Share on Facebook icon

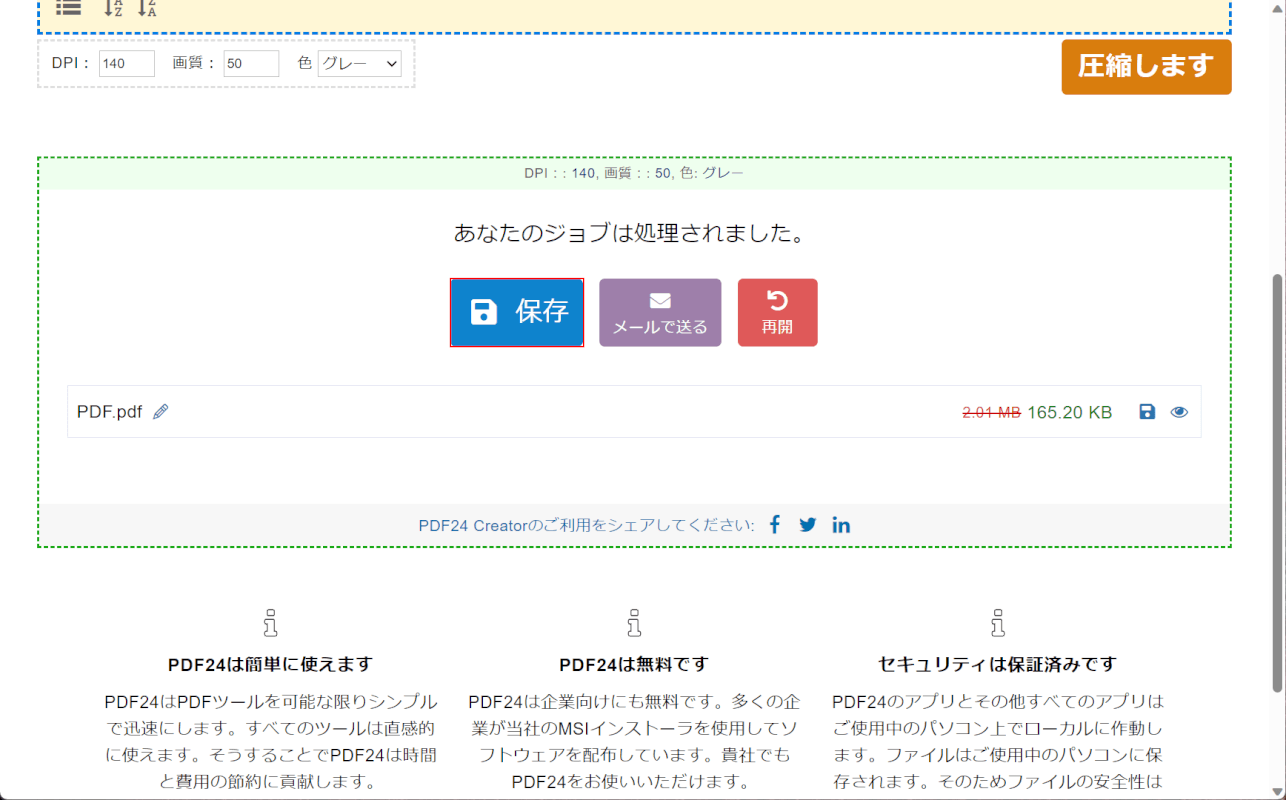(x=774, y=525)
